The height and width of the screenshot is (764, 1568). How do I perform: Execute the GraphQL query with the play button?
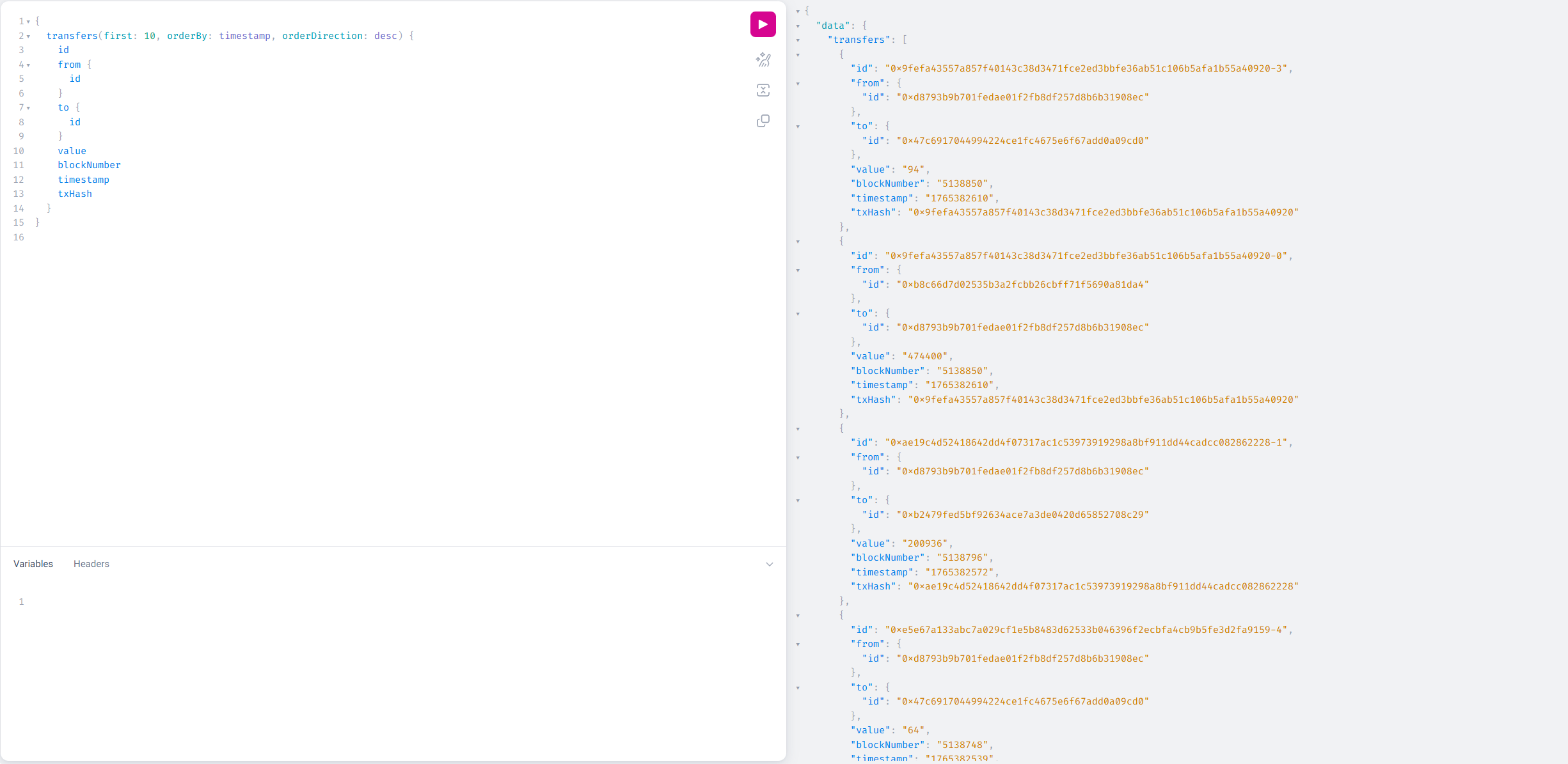(x=763, y=24)
